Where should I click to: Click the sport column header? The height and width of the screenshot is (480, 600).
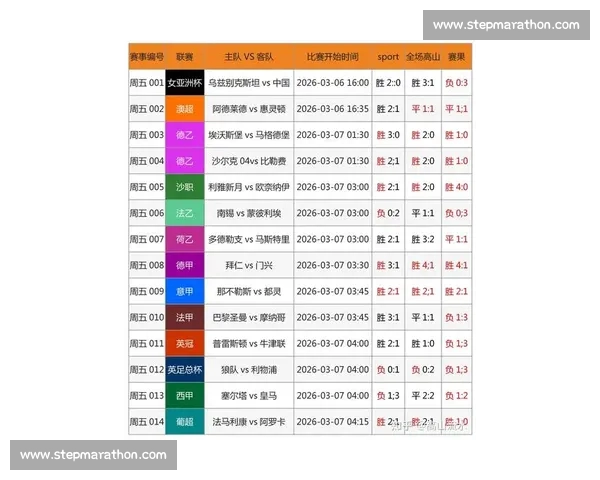point(388,57)
